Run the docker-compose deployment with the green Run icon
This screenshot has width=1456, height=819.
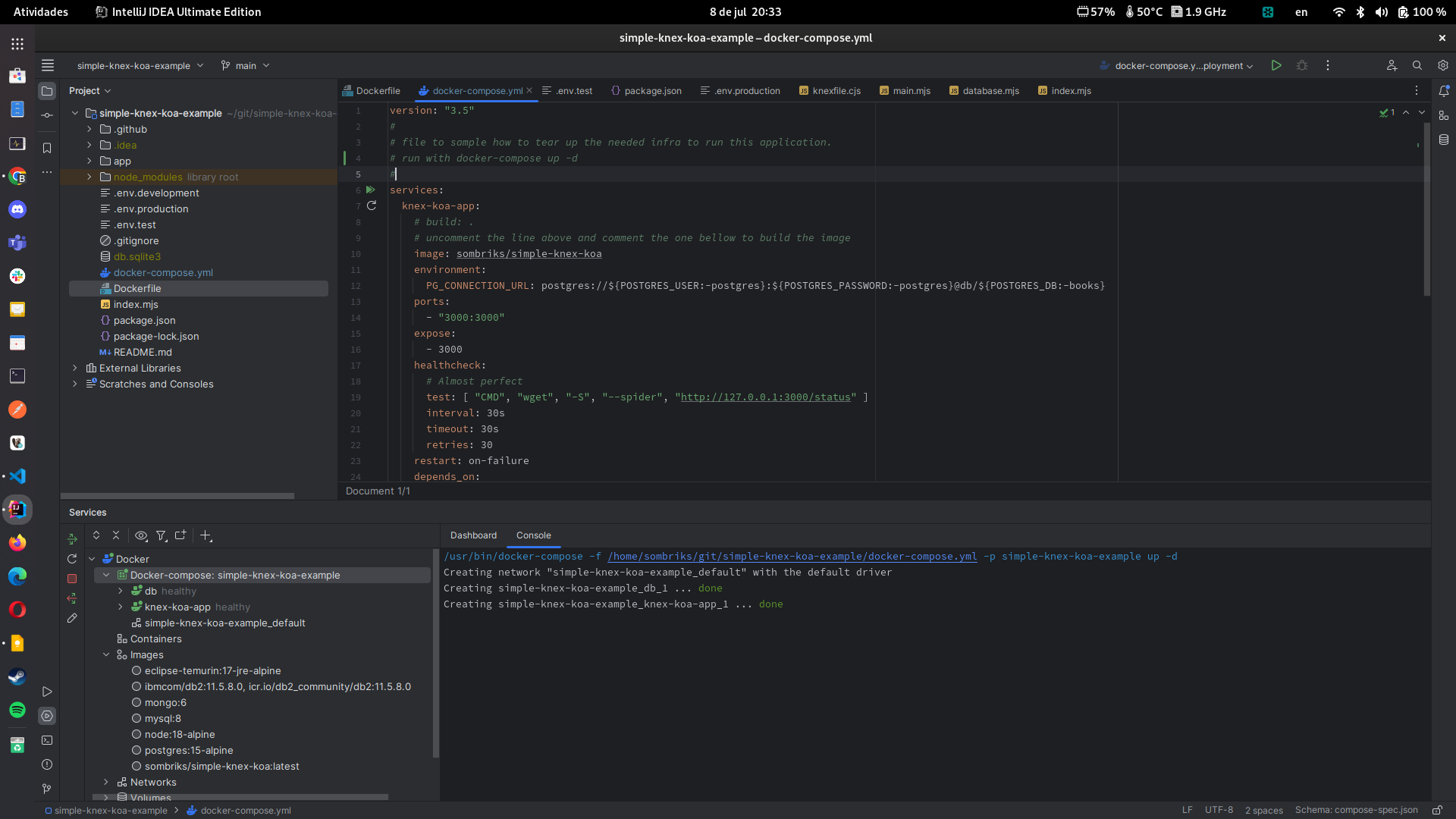click(x=1276, y=65)
